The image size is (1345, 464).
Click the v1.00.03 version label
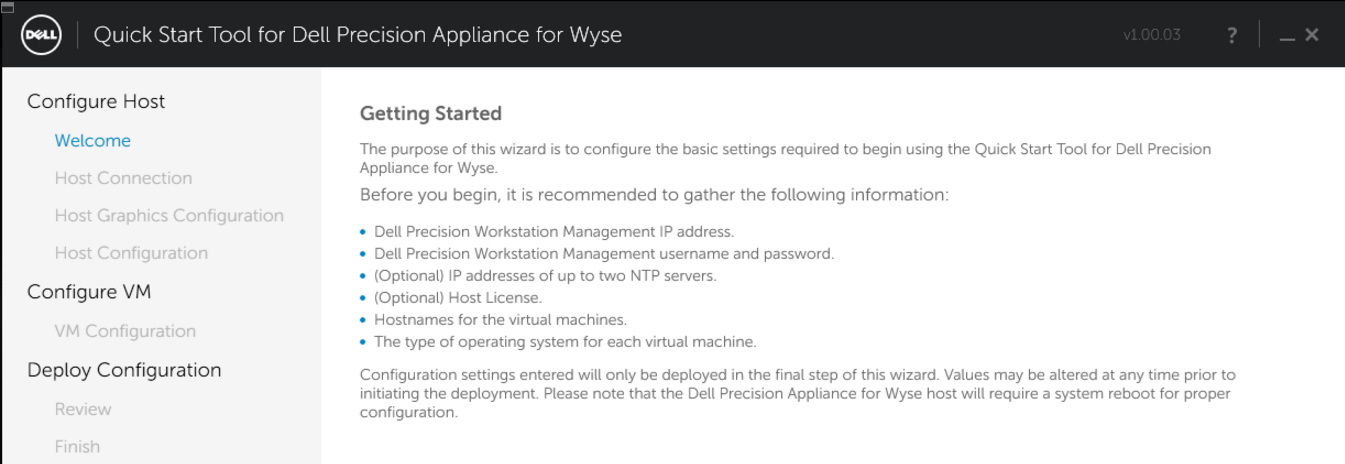tap(1151, 35)
